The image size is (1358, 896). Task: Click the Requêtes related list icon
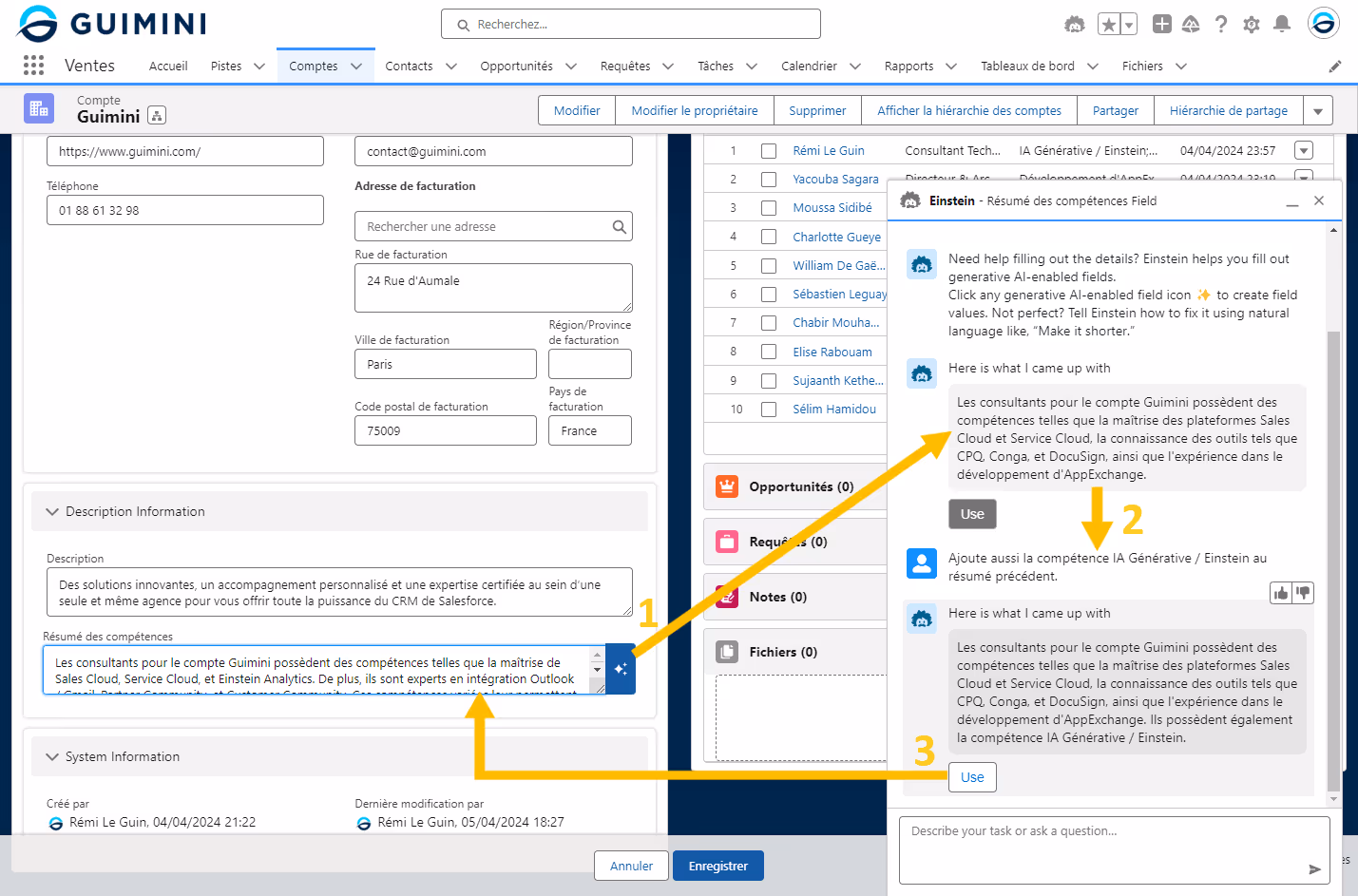coord(727,542)
